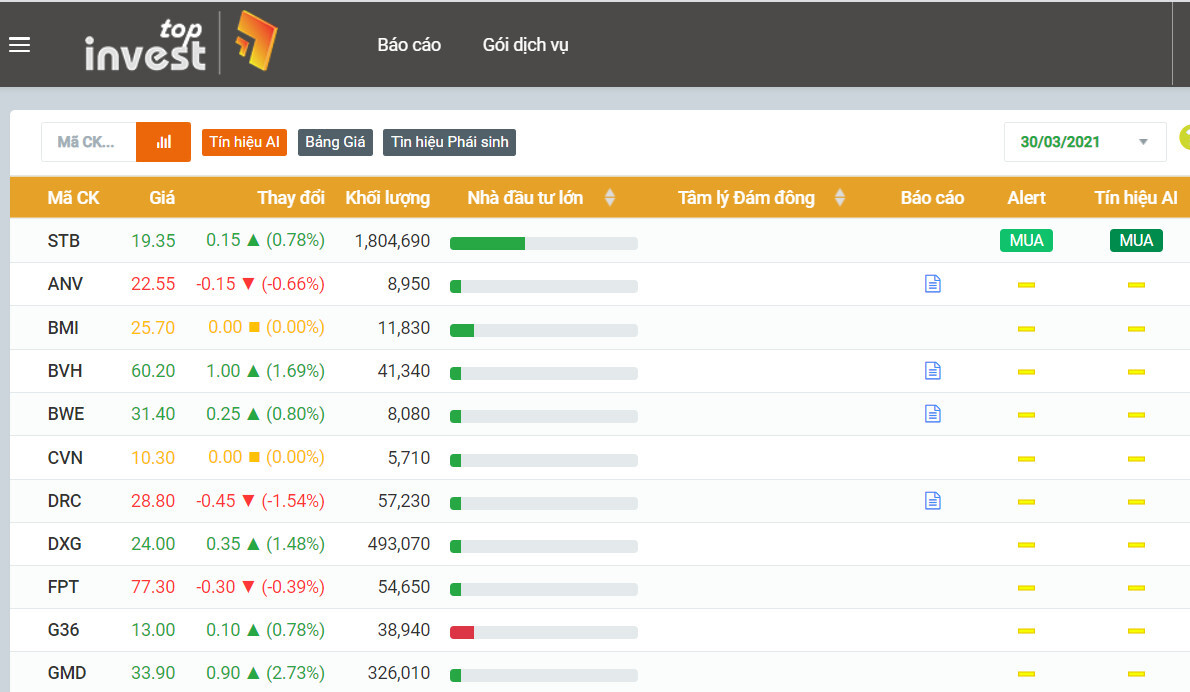Click the orange chart search button
Screen dimensions: 1190x692
click(x=163, y=142)
